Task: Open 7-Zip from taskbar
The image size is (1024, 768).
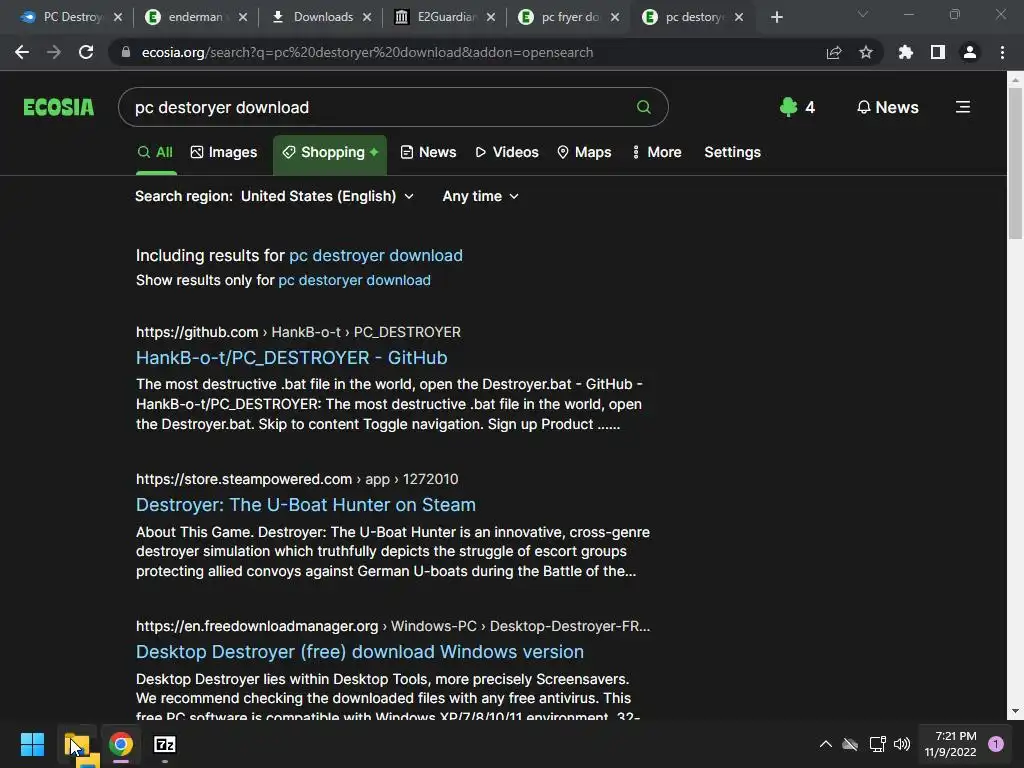Action: (x=165, y=744)
